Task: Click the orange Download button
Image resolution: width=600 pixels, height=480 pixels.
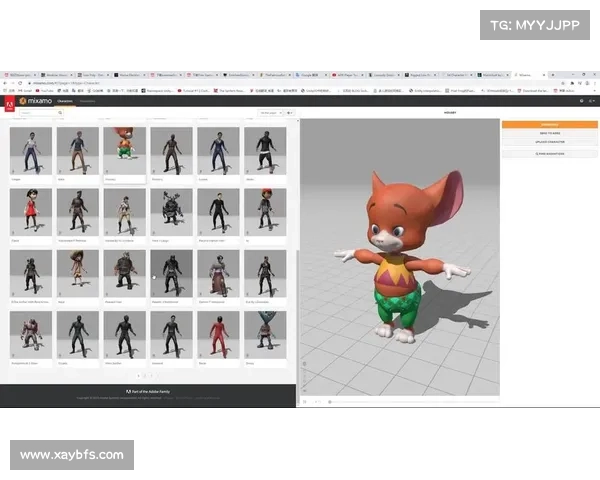Action: [548, 125]
